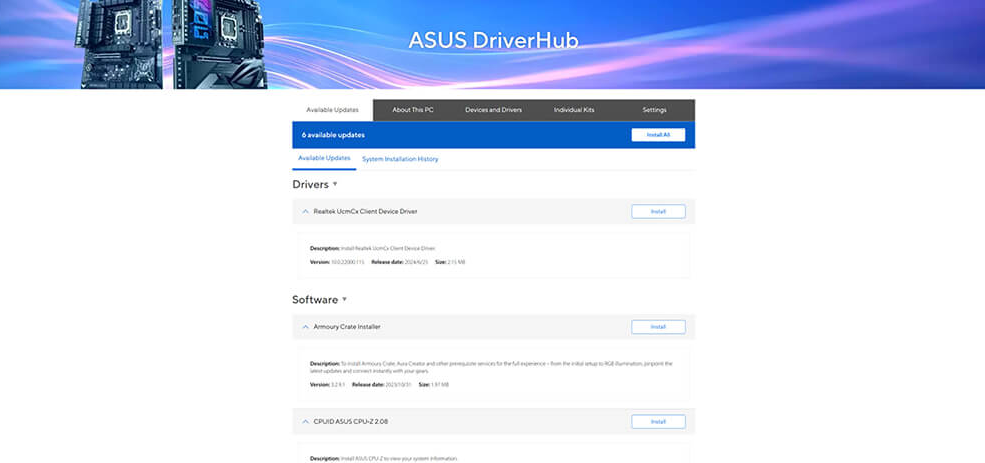
Task: Click the Realtek UcmCx Client Device Driver title
Action: click(365, 212)
